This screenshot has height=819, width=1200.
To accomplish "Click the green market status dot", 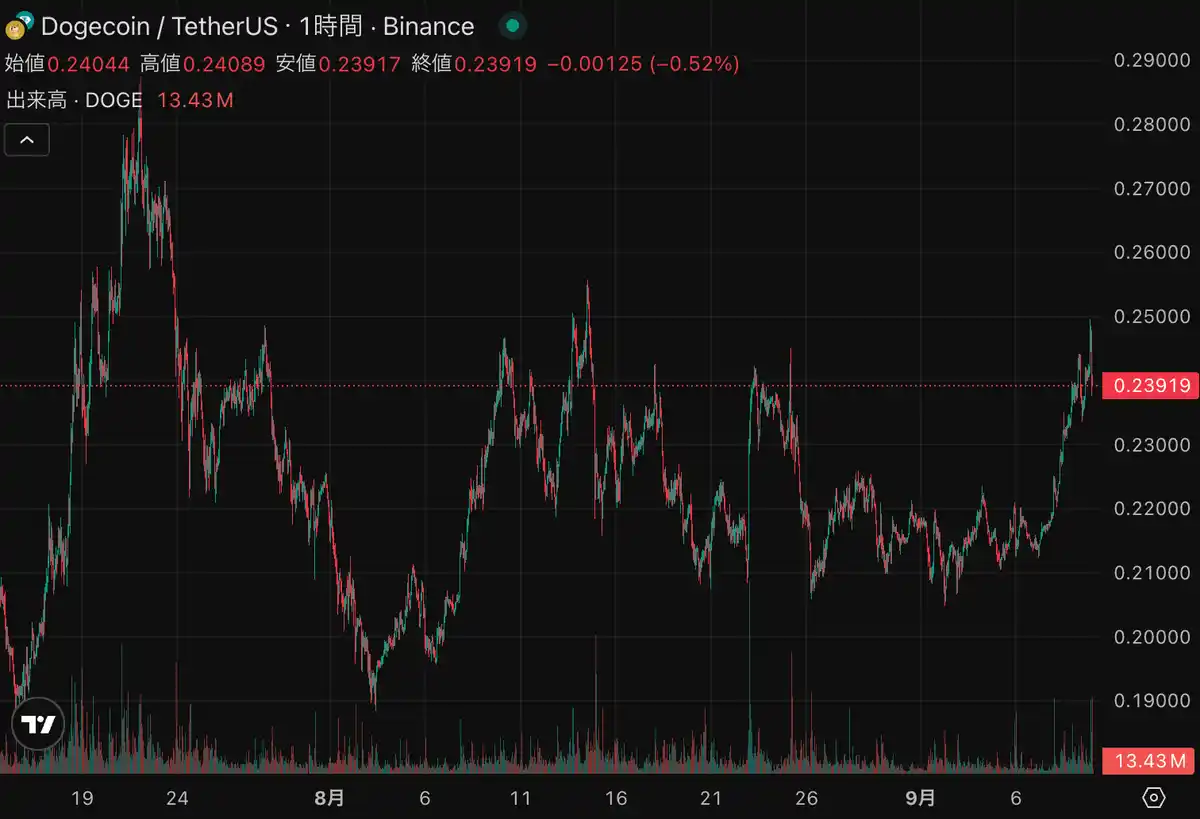I will tap(513, 26).
